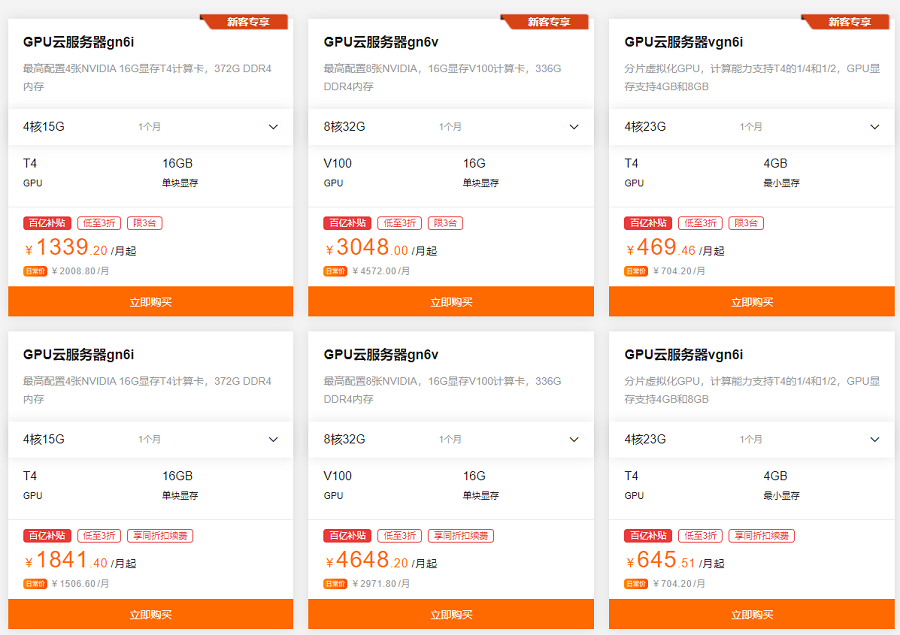Click the ¥1339.20 /月起 price
The height and width of the screenshot is (635, 900).
[x=80, y=247]
